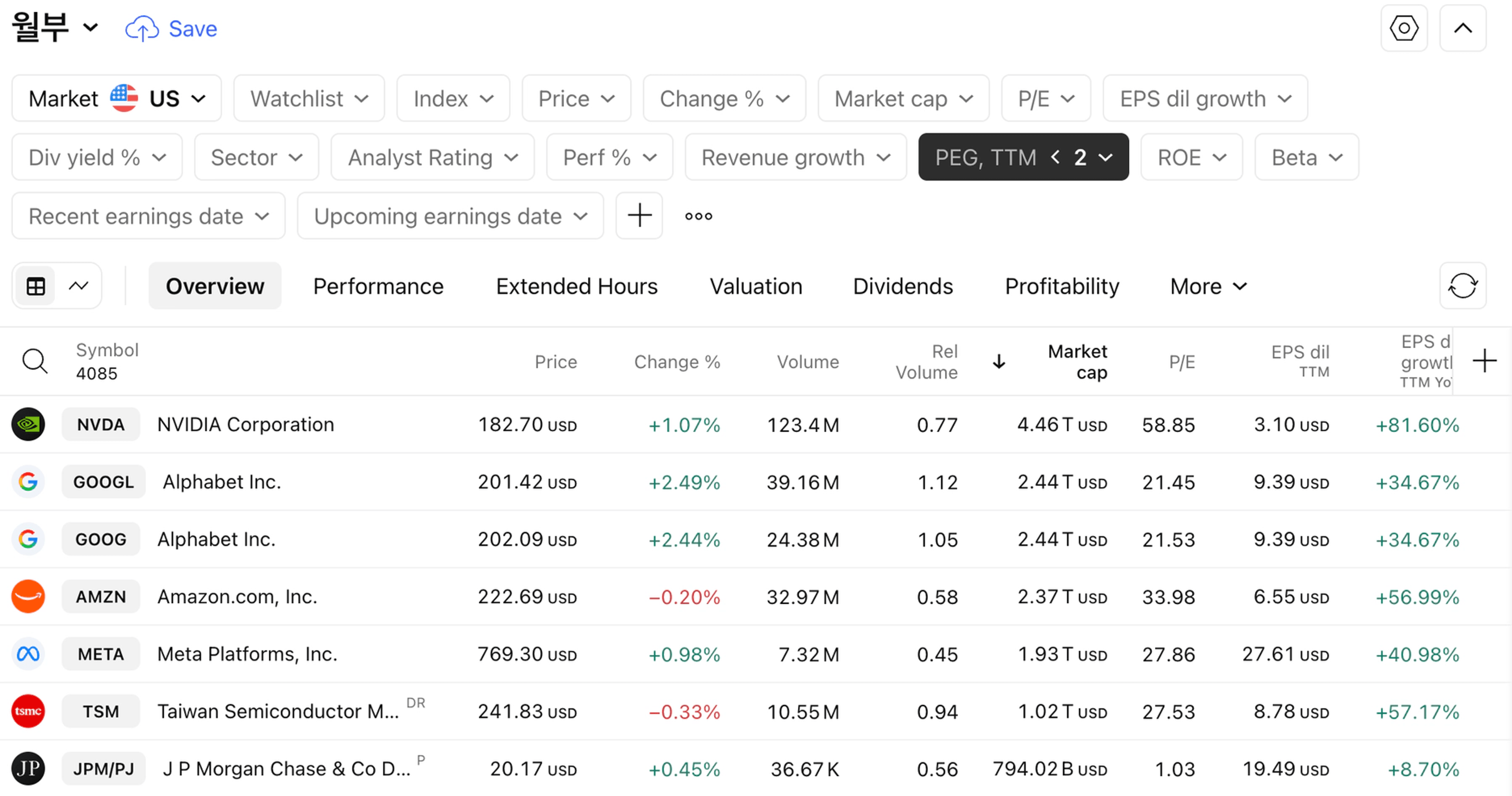
Task: Click the NVIDIA logo icon
Action: point(28,424)
